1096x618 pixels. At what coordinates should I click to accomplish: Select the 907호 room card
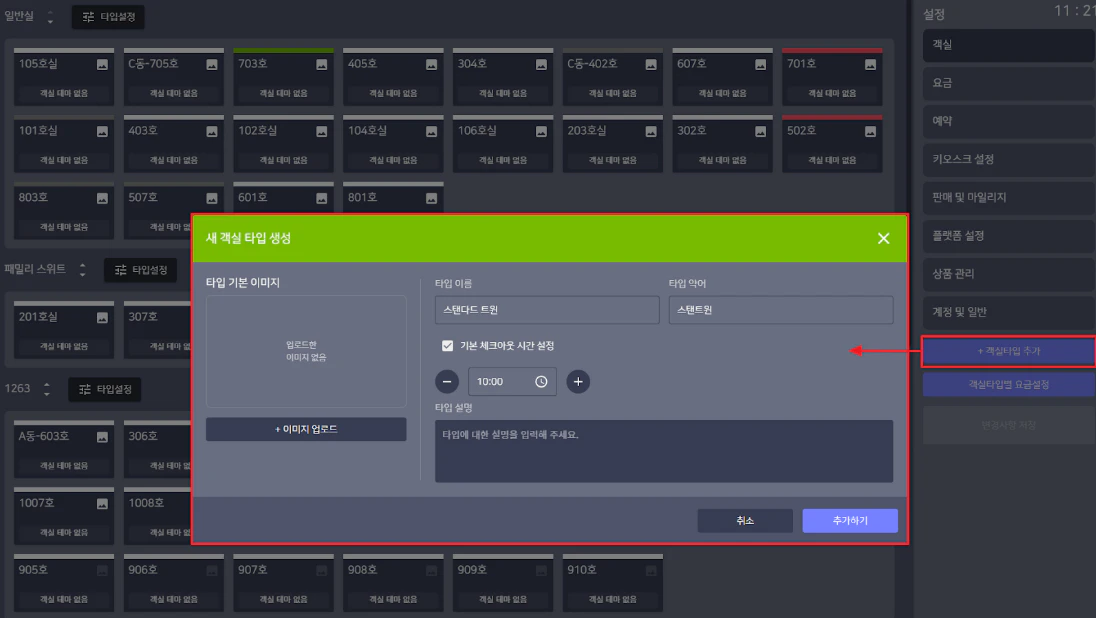(283, 584)
